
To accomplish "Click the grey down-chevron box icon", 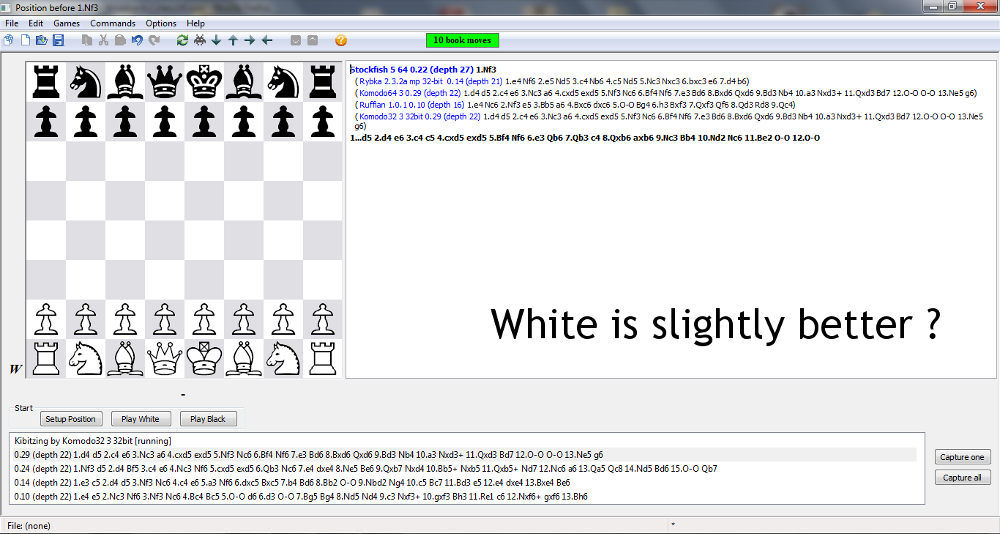I will point(295,40).
